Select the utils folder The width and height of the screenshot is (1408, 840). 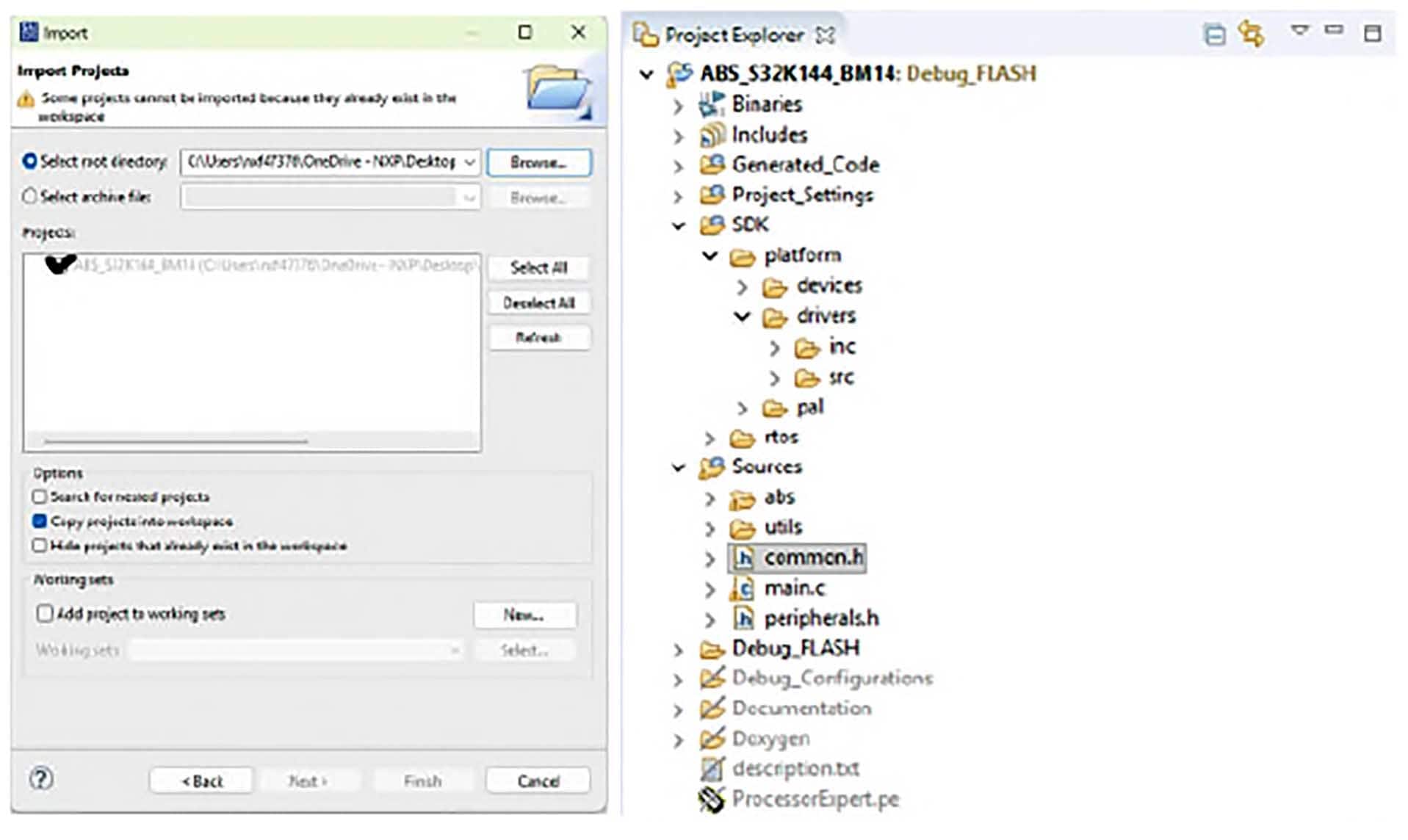point(783,527)
